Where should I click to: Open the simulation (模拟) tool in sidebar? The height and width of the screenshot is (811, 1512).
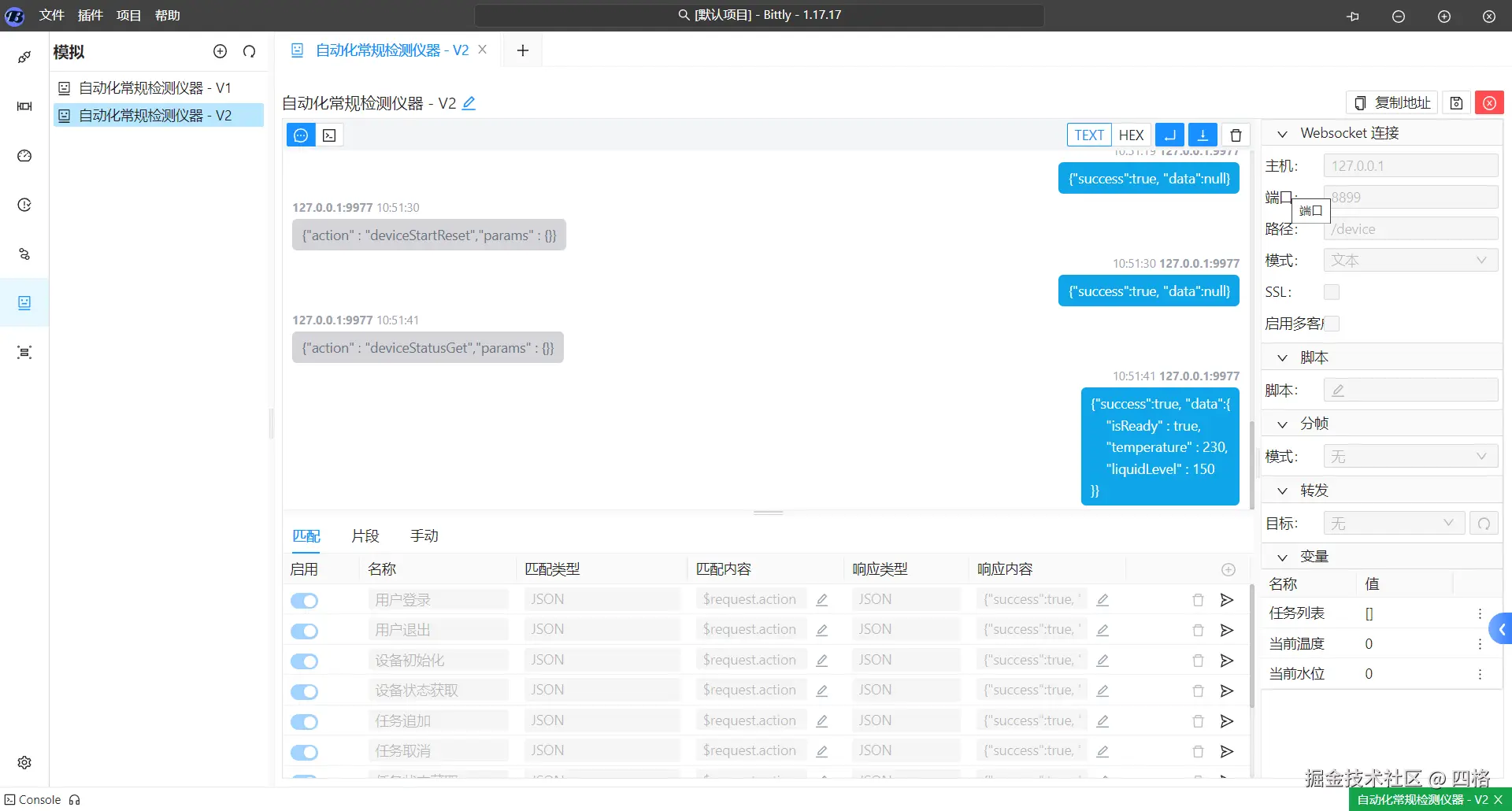click(x=24, y=303)
